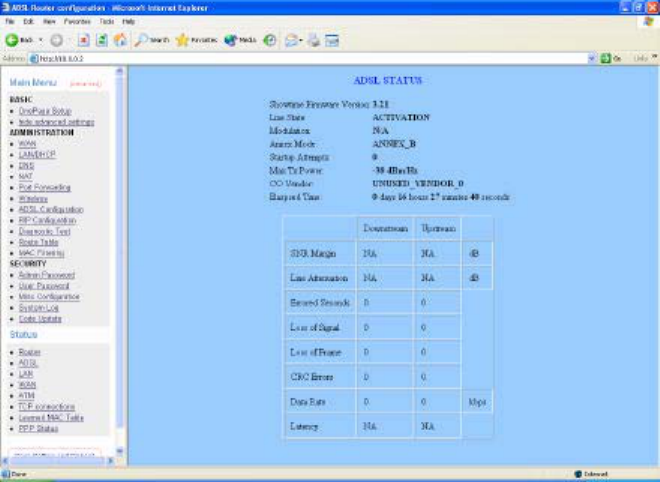The height and width of the screenshot is (482, 660).
Task: Open the Search toolbar button
Action: 152,40
